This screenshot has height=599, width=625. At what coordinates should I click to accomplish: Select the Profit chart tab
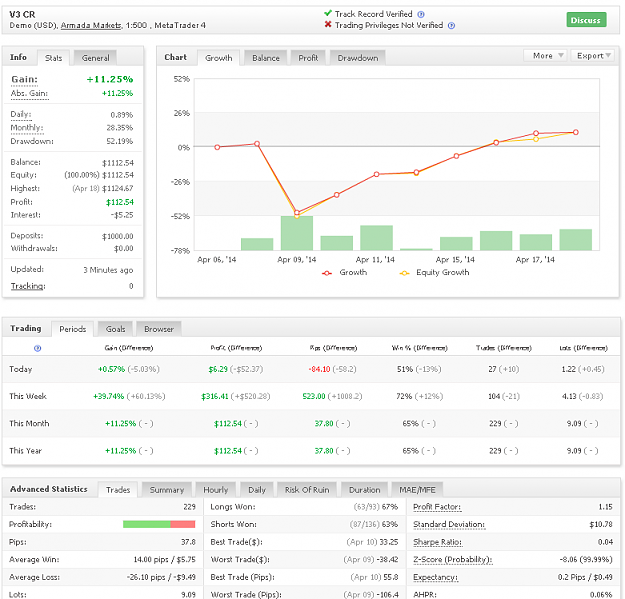[x=308, y=58]
